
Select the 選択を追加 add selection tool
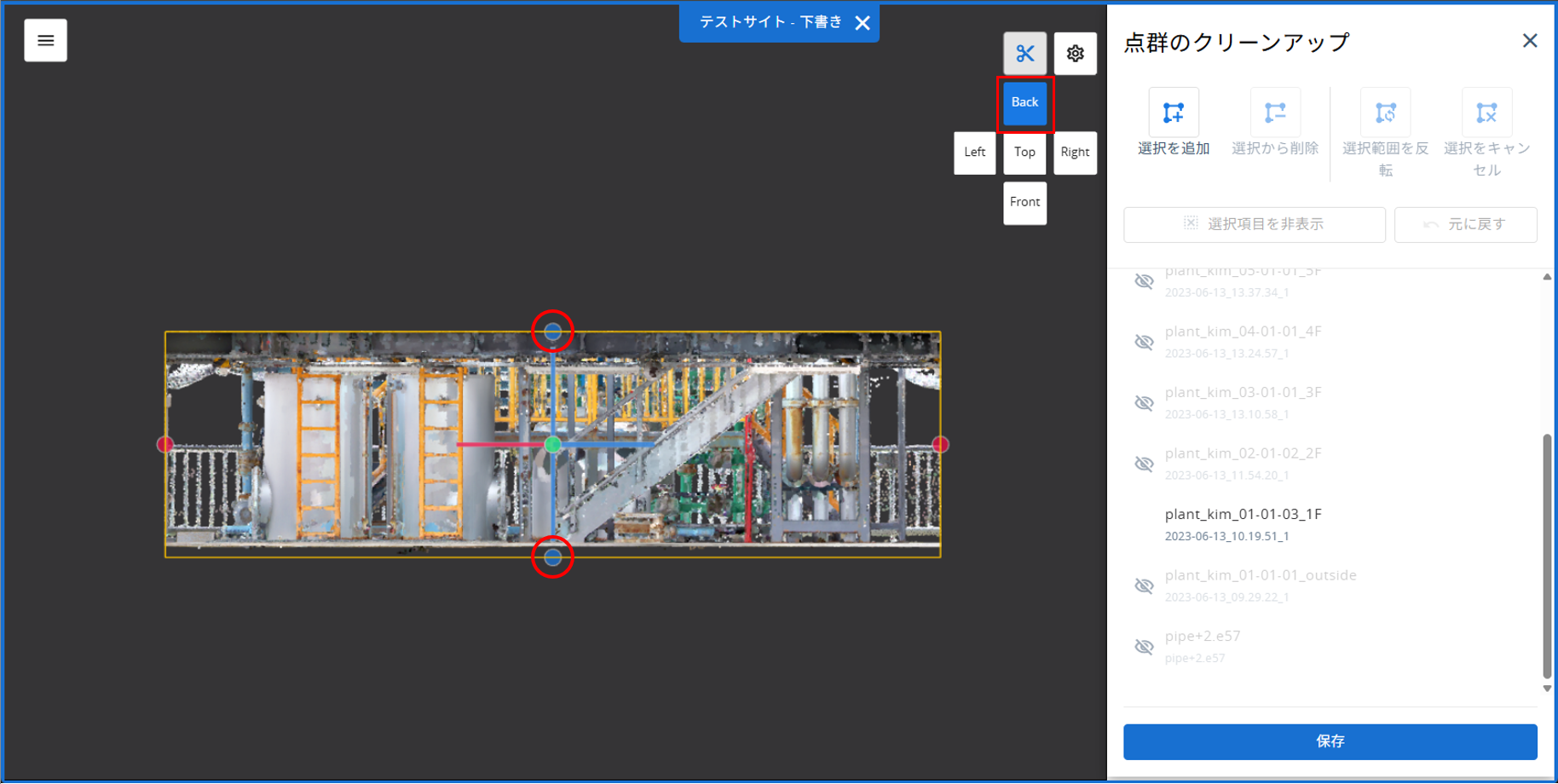[x=1174, y=112]
